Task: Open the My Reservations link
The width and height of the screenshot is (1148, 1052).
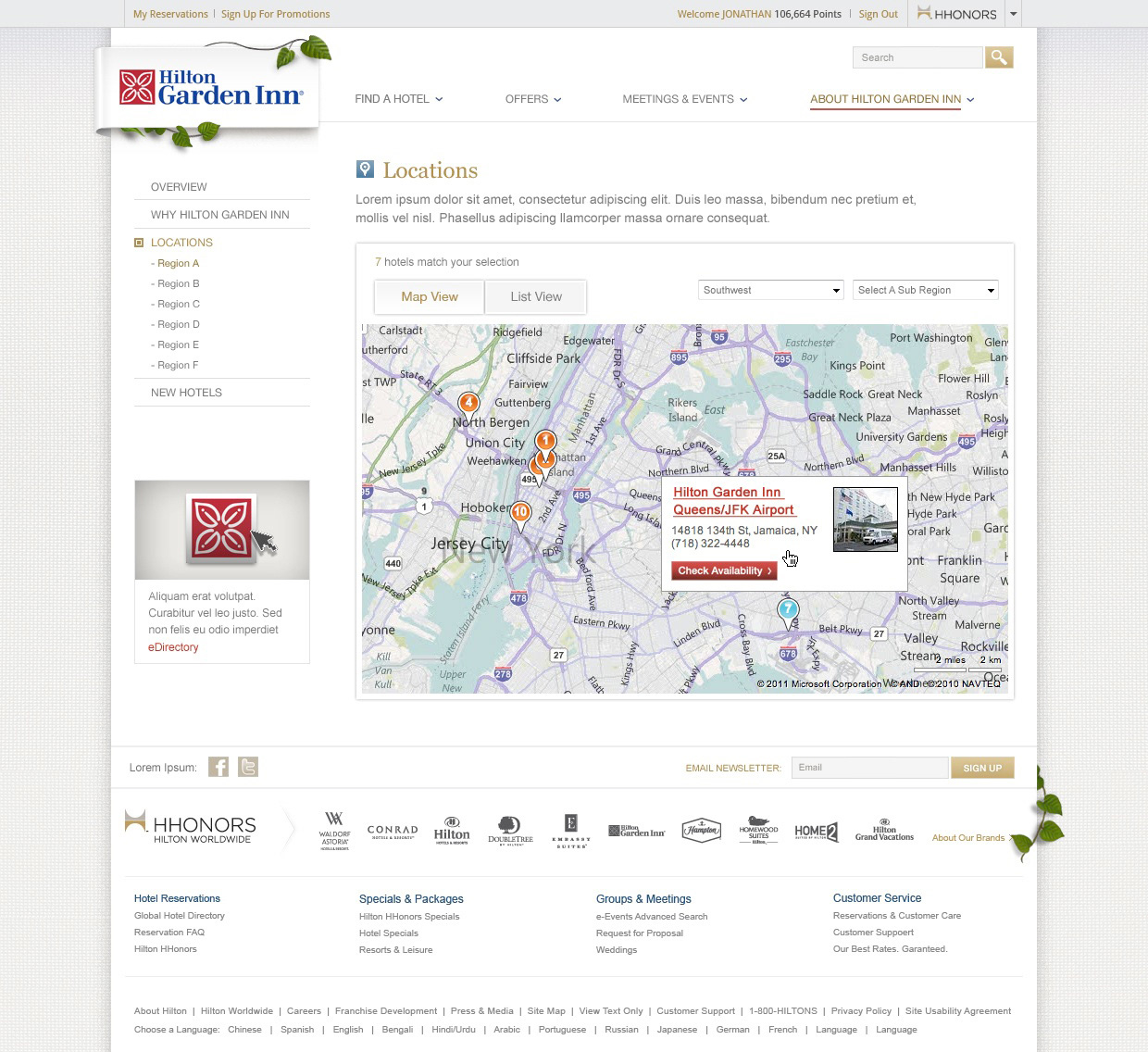Action: [170, 14]
